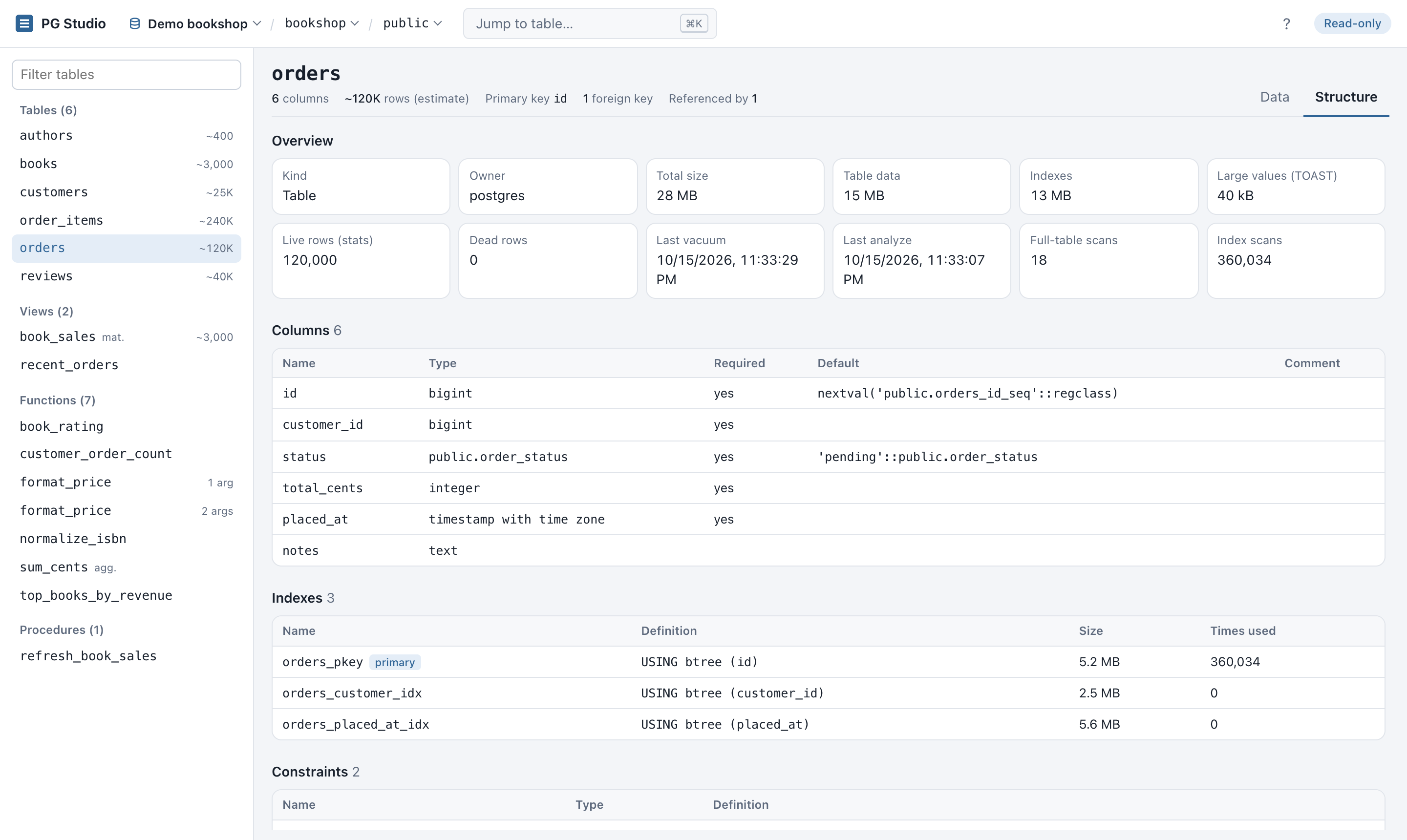Click the Filter tables input

click(x=126, y=74)
